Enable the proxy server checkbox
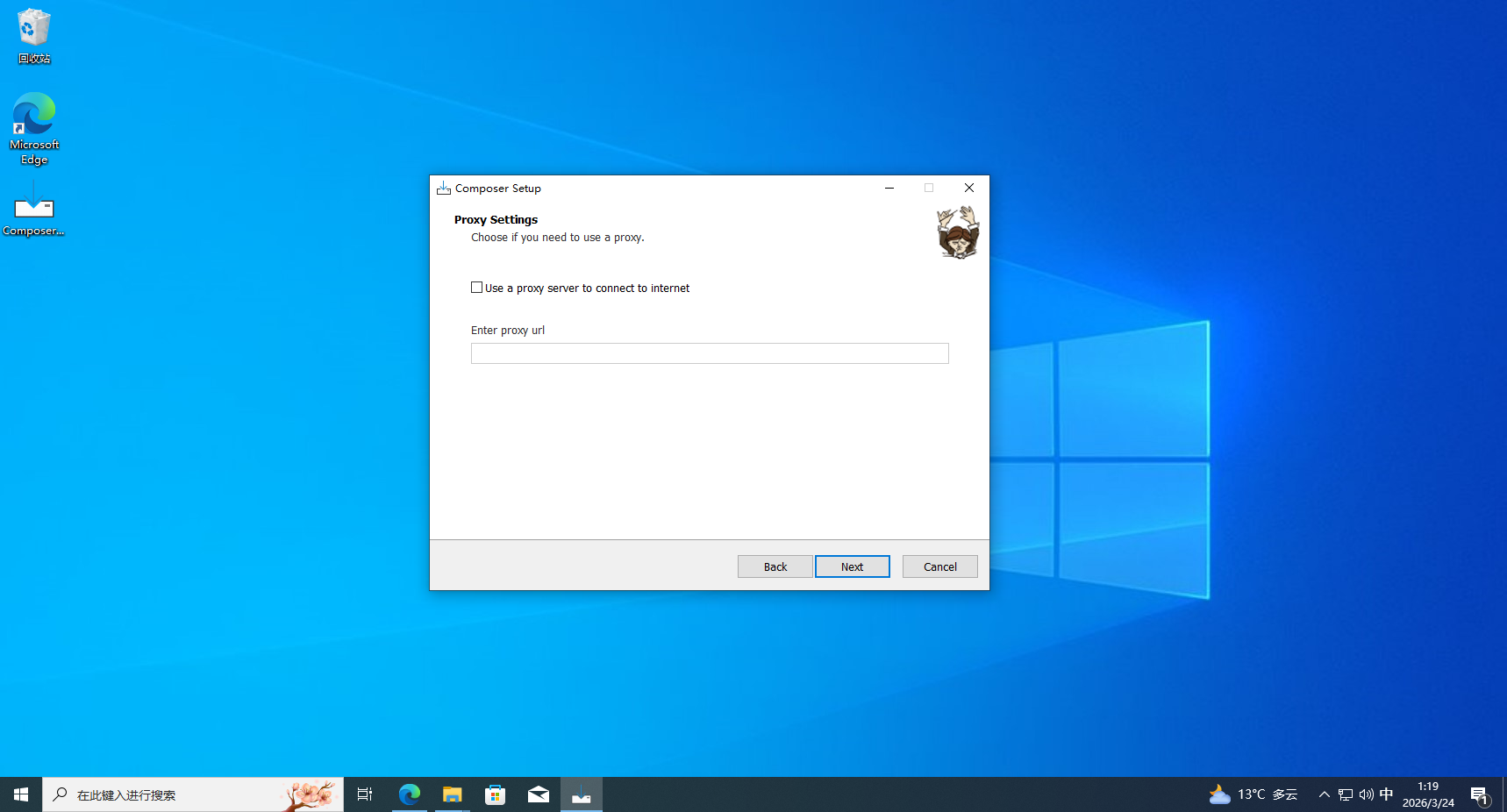1507x812 pixels. click(x=477, y=288)
